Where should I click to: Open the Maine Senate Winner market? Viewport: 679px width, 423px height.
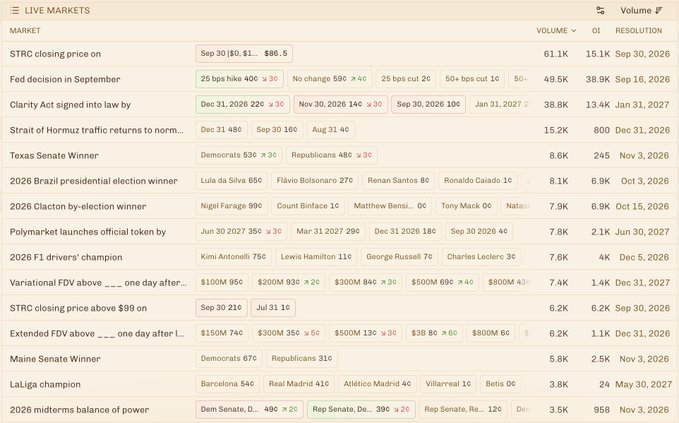point(55,359)
